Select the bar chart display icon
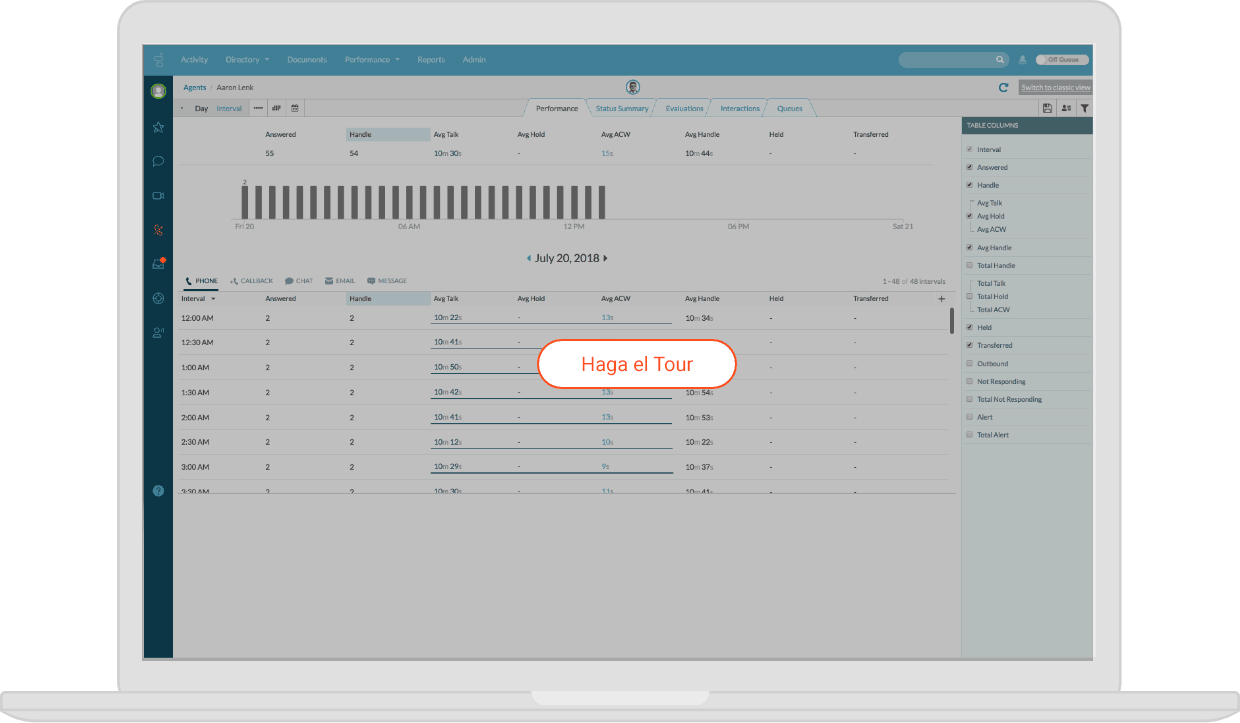 point(277,109)
